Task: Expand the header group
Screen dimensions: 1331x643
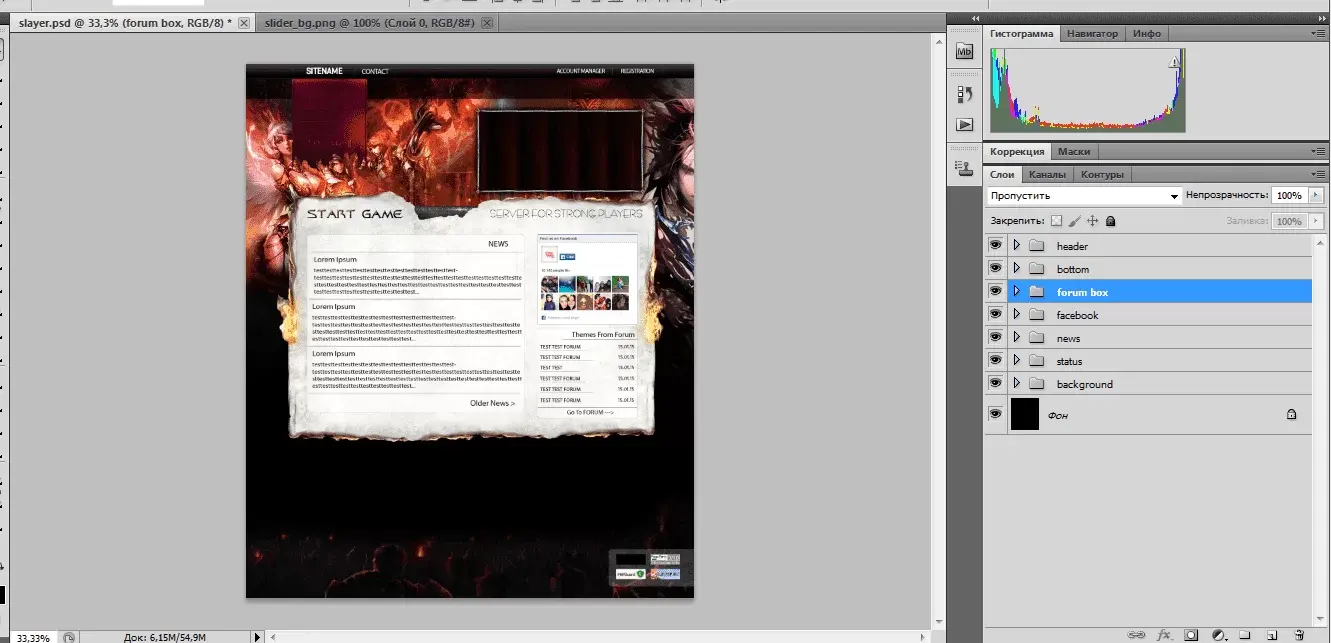Action: (x=1016, y=245)
